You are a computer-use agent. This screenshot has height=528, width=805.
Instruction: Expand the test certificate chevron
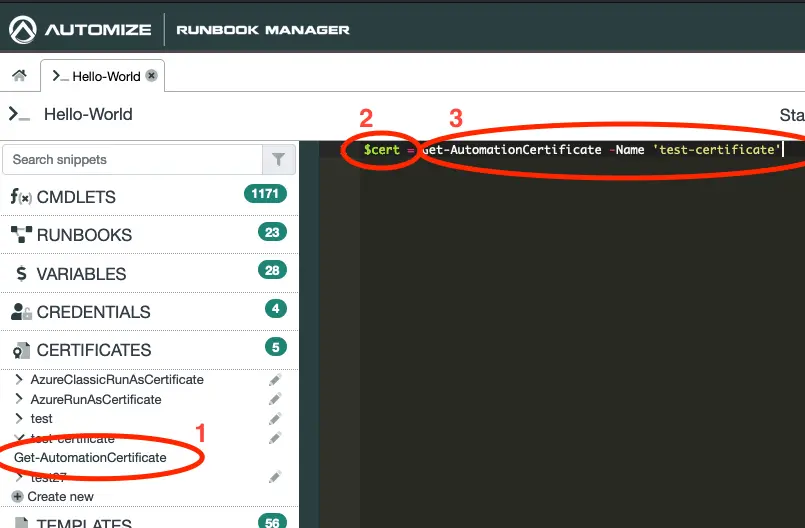click(x=19, y=418)
